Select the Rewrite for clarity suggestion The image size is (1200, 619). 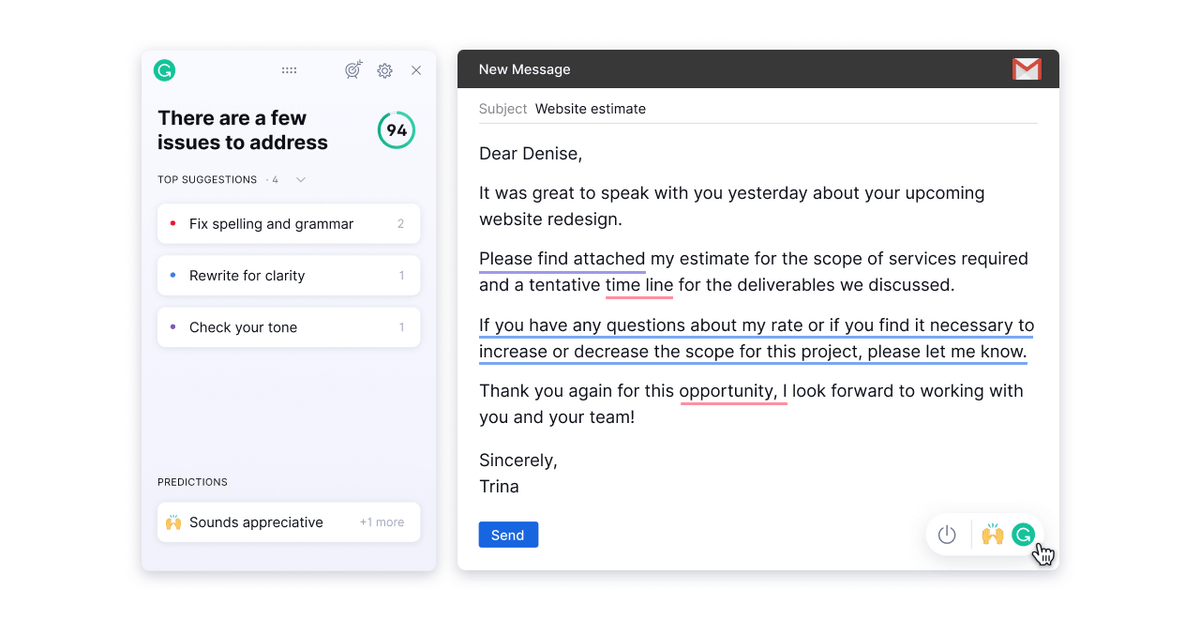[x=288, y=275]
